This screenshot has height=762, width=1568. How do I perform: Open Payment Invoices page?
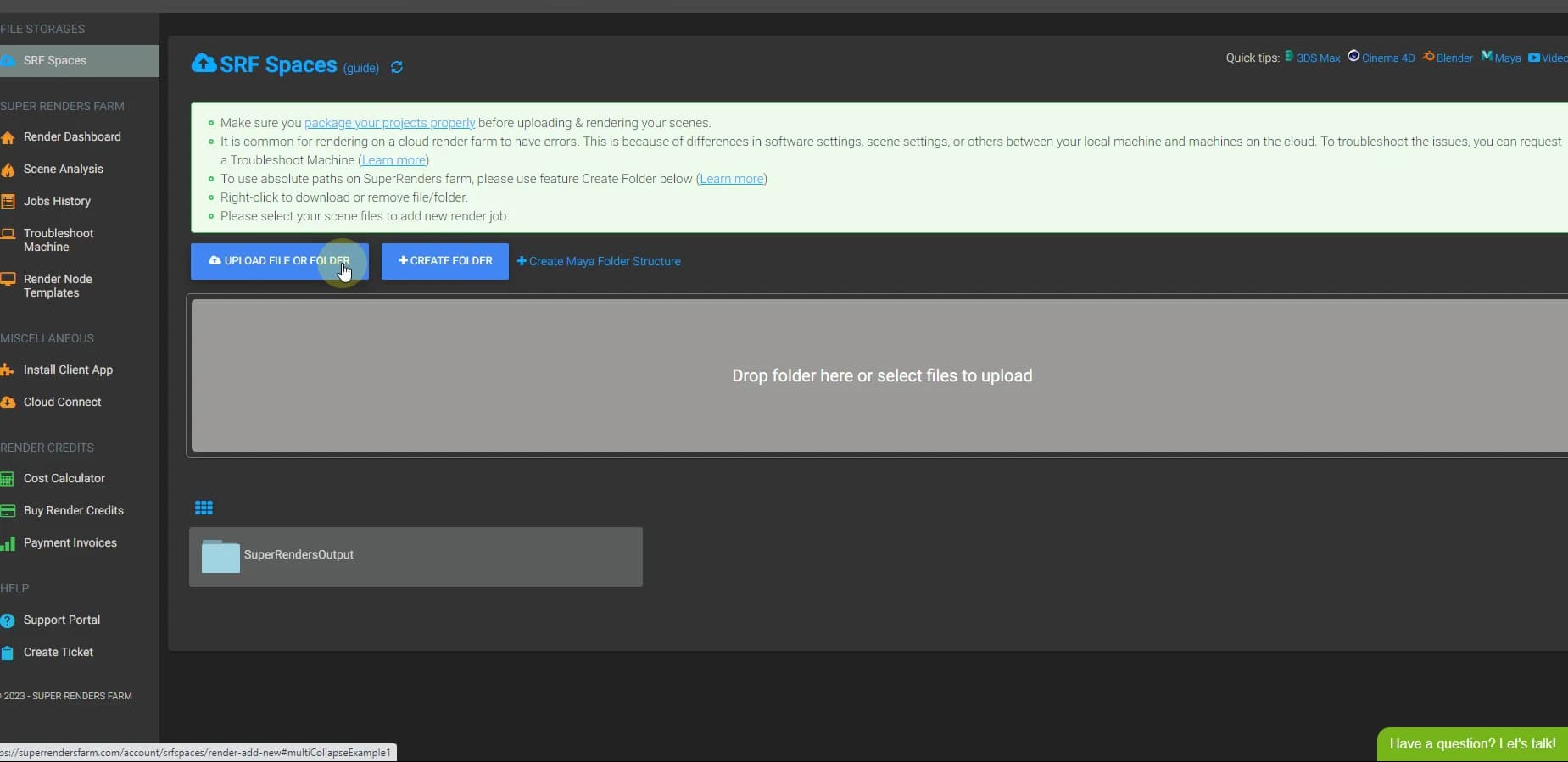tap(70, 543)
